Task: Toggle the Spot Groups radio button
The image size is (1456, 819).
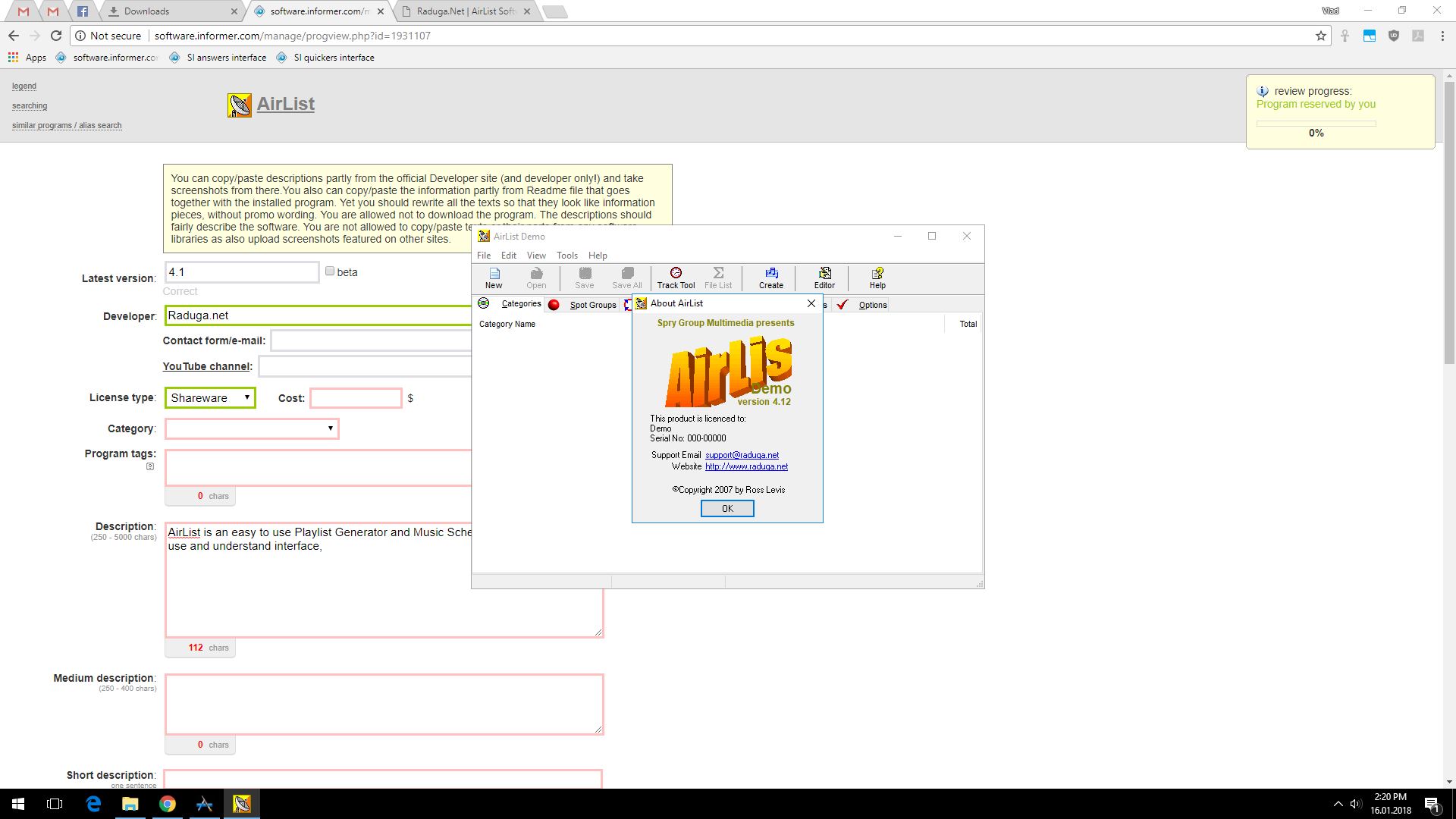Action: [x=553, y=304]
